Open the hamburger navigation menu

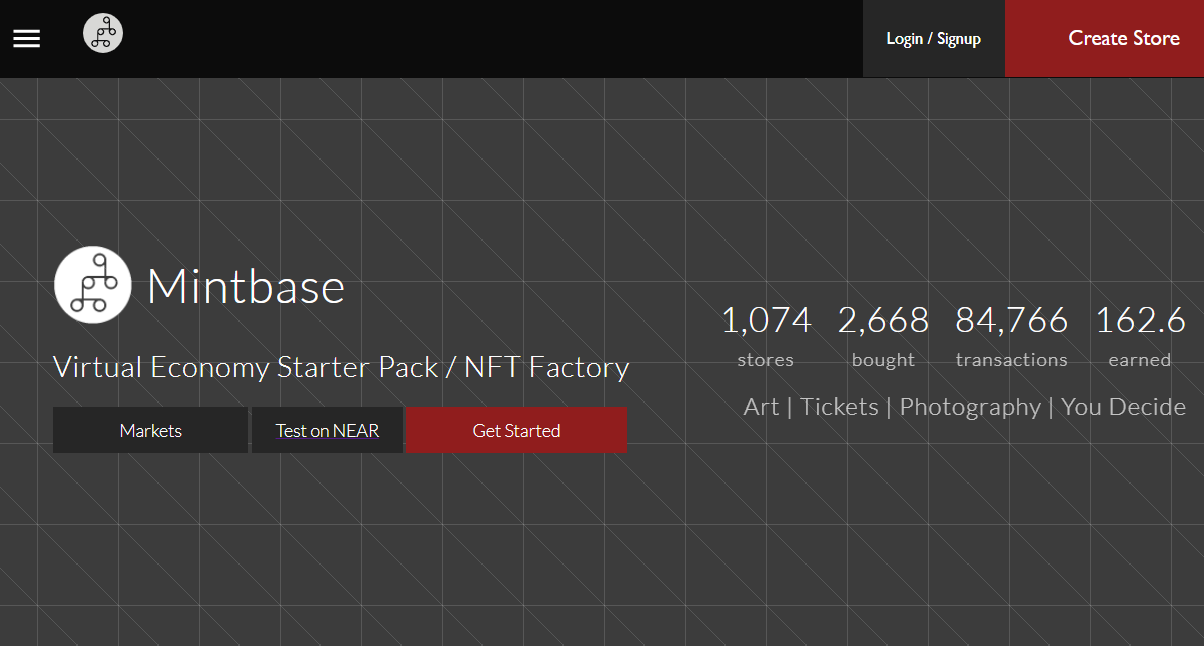point(27,38)
